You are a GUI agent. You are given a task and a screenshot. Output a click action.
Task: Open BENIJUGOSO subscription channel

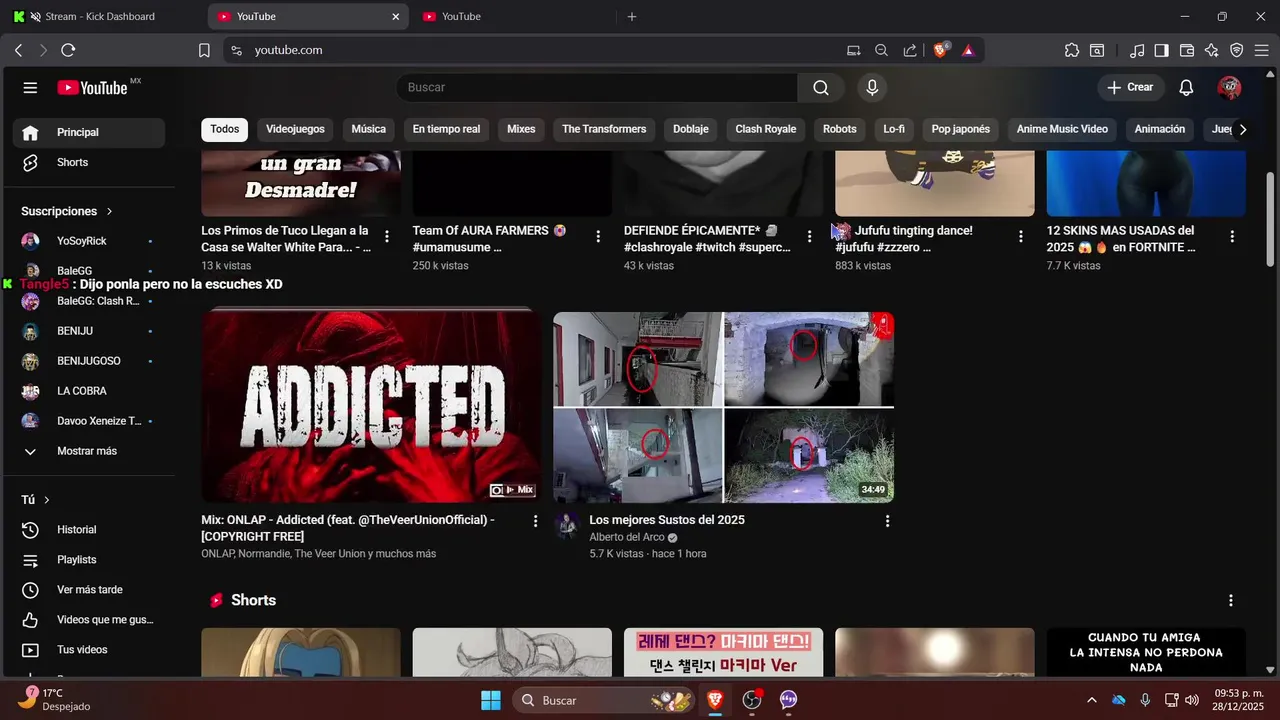[89, 361]
